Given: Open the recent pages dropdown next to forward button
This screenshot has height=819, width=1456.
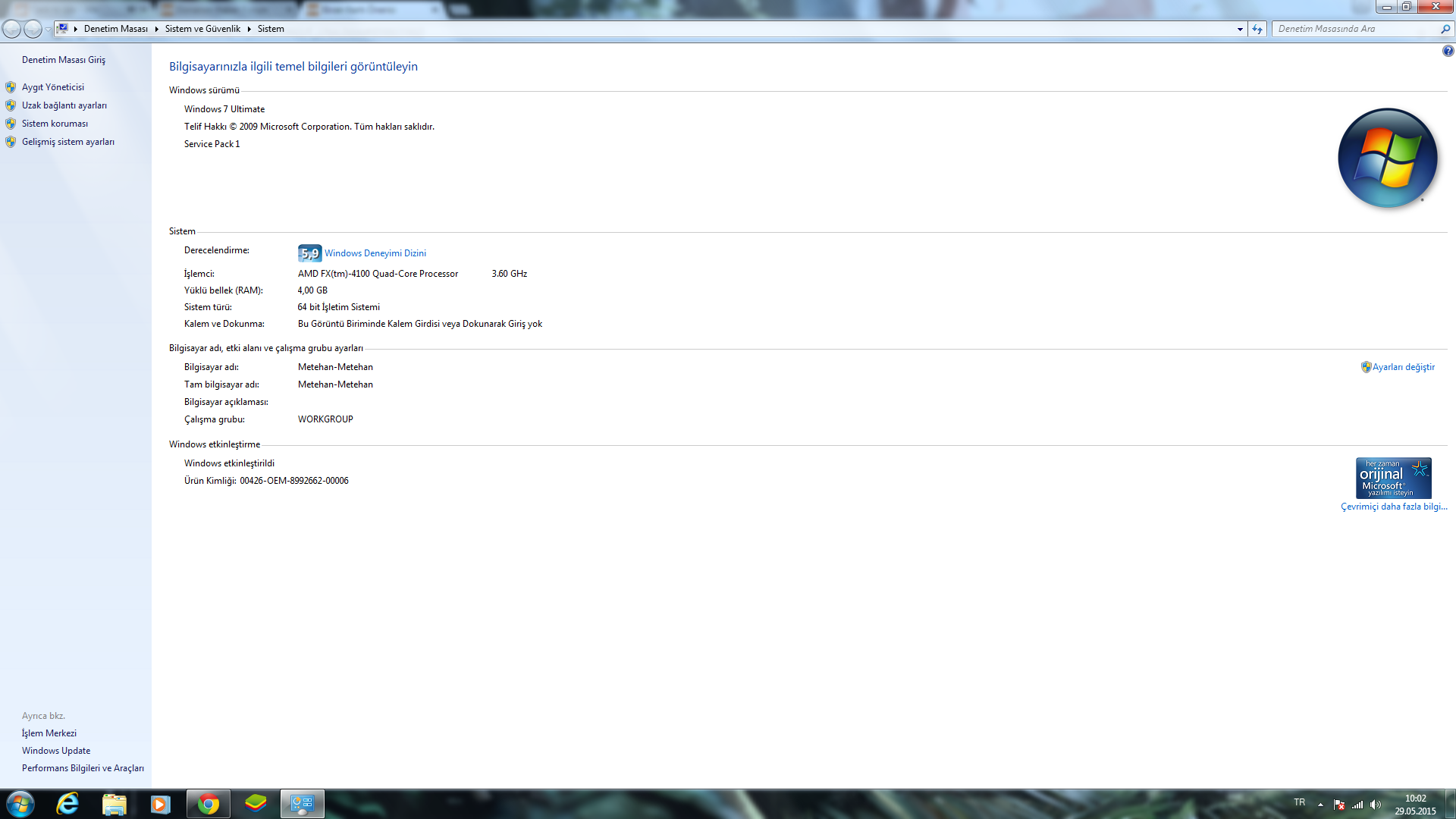Looking at the screenshot, I should tap(48, 29).
